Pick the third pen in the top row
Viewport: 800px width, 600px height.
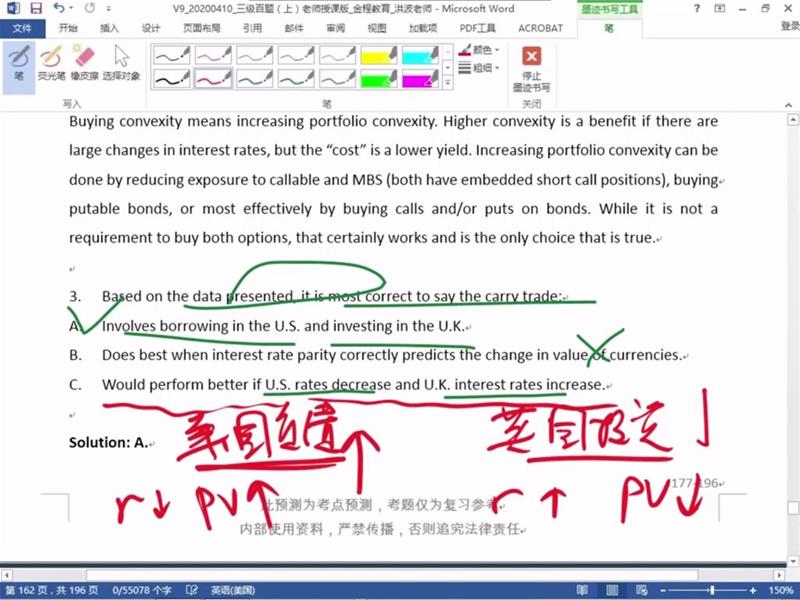pos(255,55)
